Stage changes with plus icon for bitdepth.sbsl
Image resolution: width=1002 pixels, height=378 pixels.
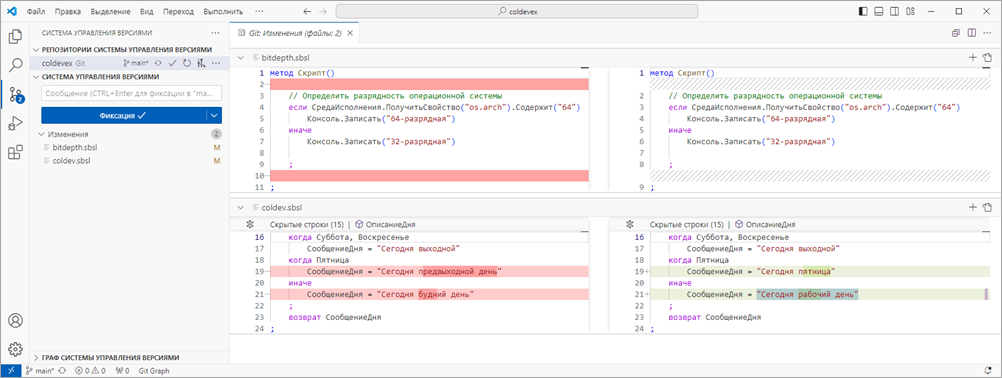[x=973, y=57]
